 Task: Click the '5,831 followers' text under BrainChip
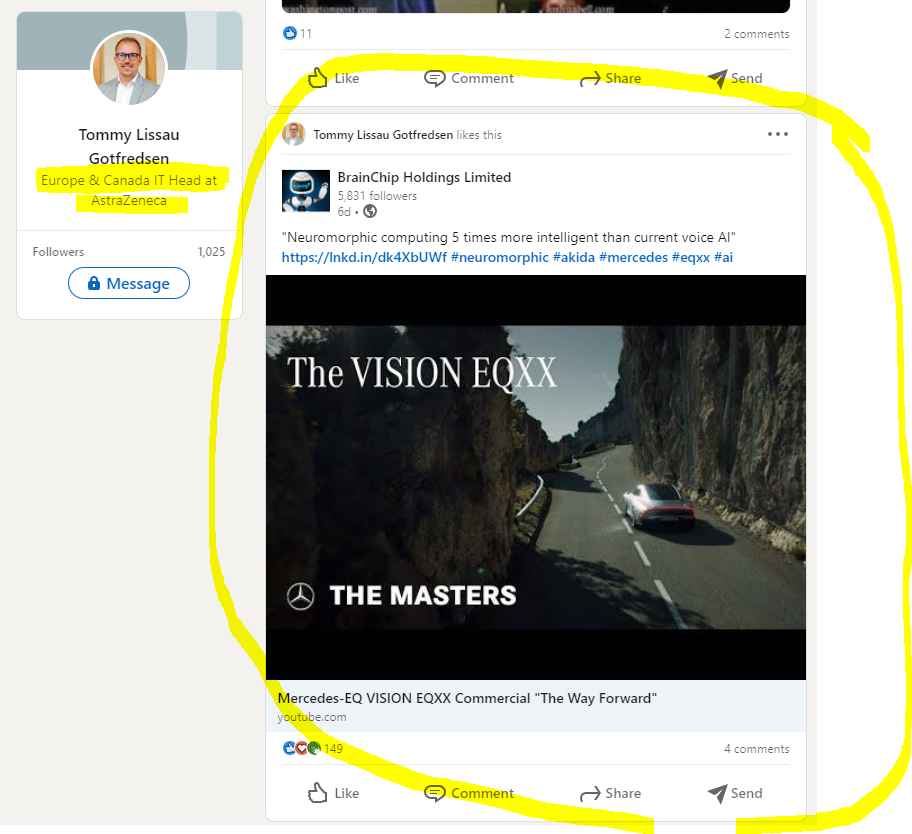pos(377,196)
